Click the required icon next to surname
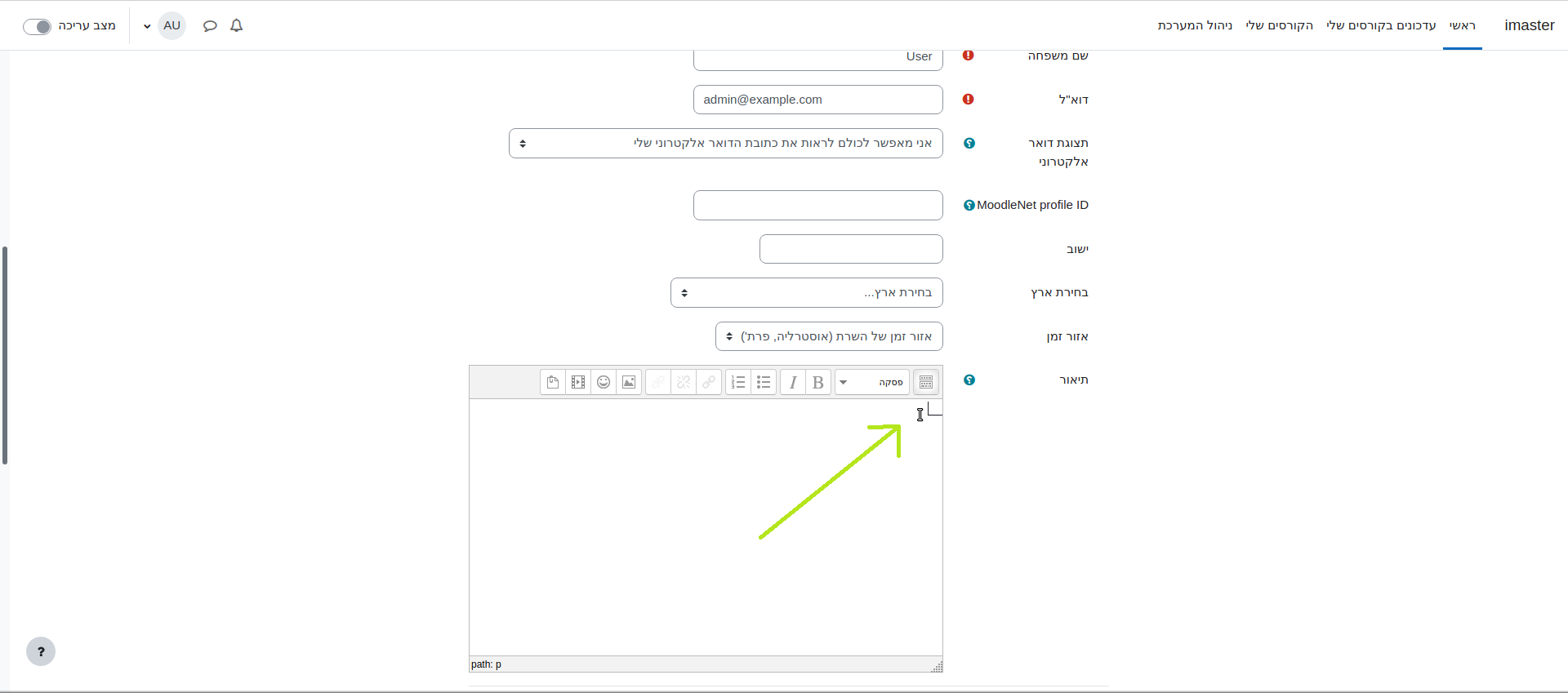This screenshot has width=1568, height=693. tap(969, 56)
